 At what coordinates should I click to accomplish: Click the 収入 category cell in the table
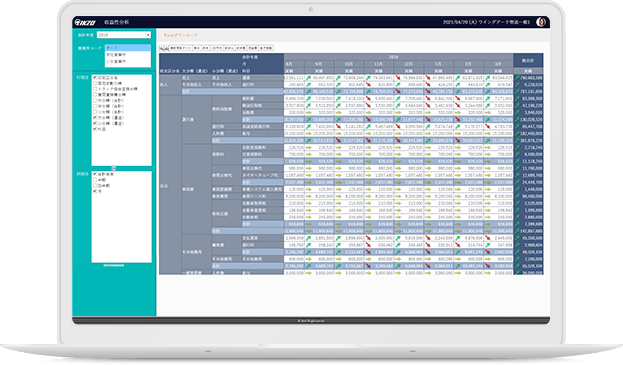(x=170, y=85)
